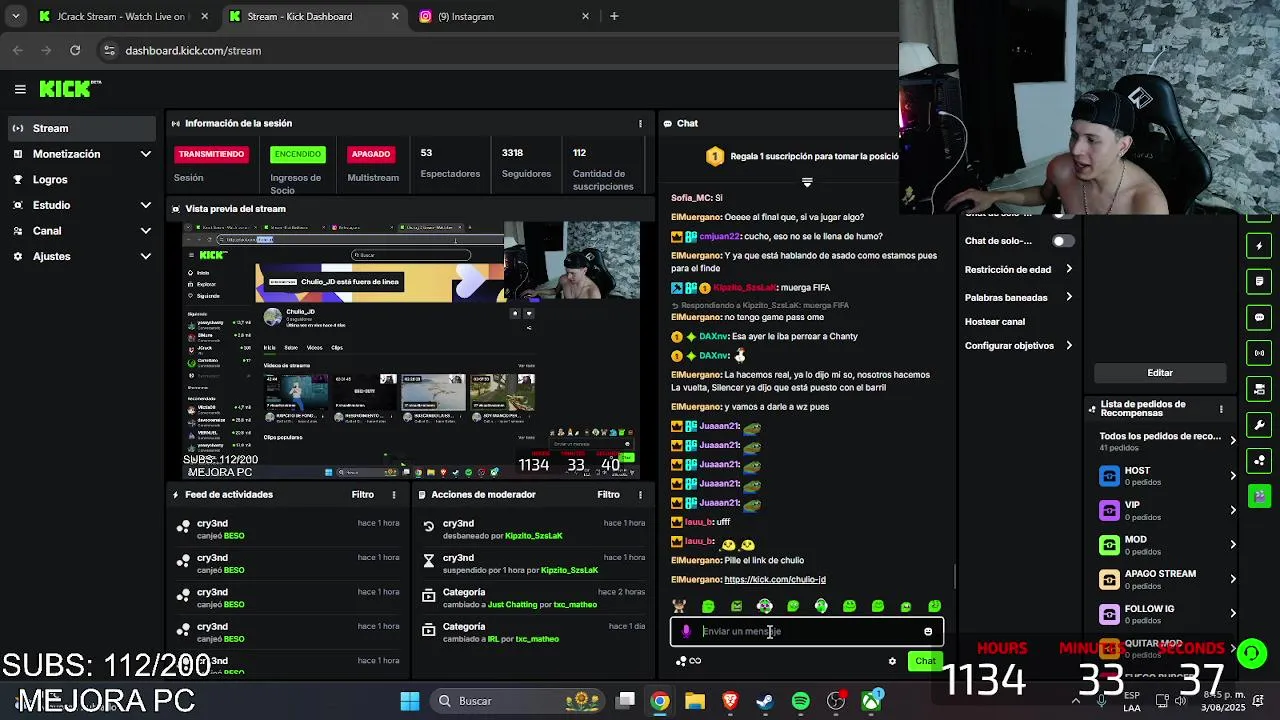This screenshot has height=720, width=1280.
Task: Open Steam from the taskbar
Action: tap(765, 701)
